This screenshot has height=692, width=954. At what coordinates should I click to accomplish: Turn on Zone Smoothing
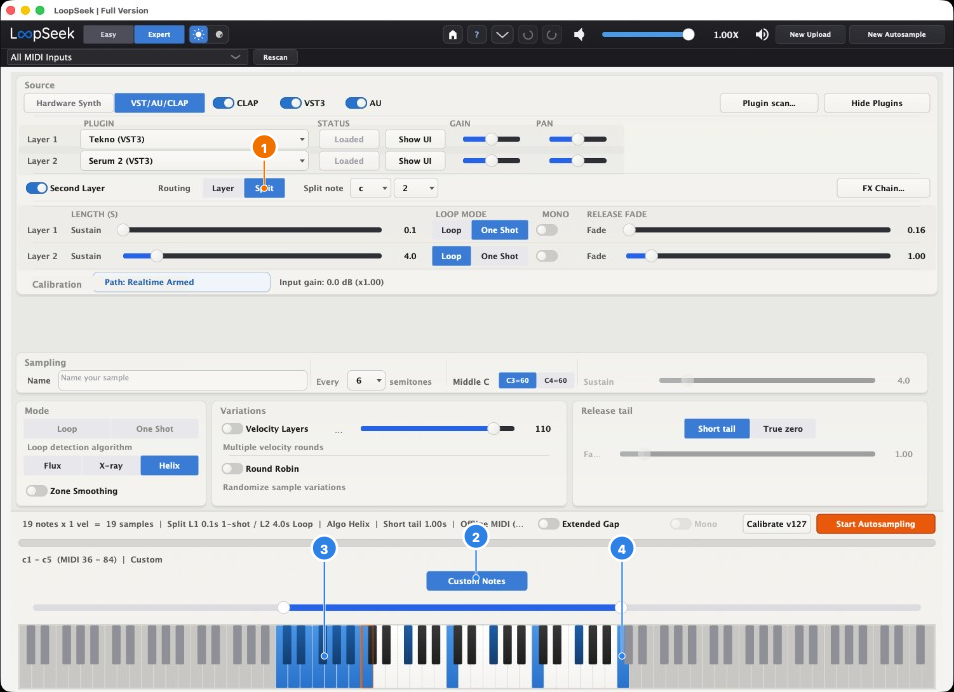37,491
